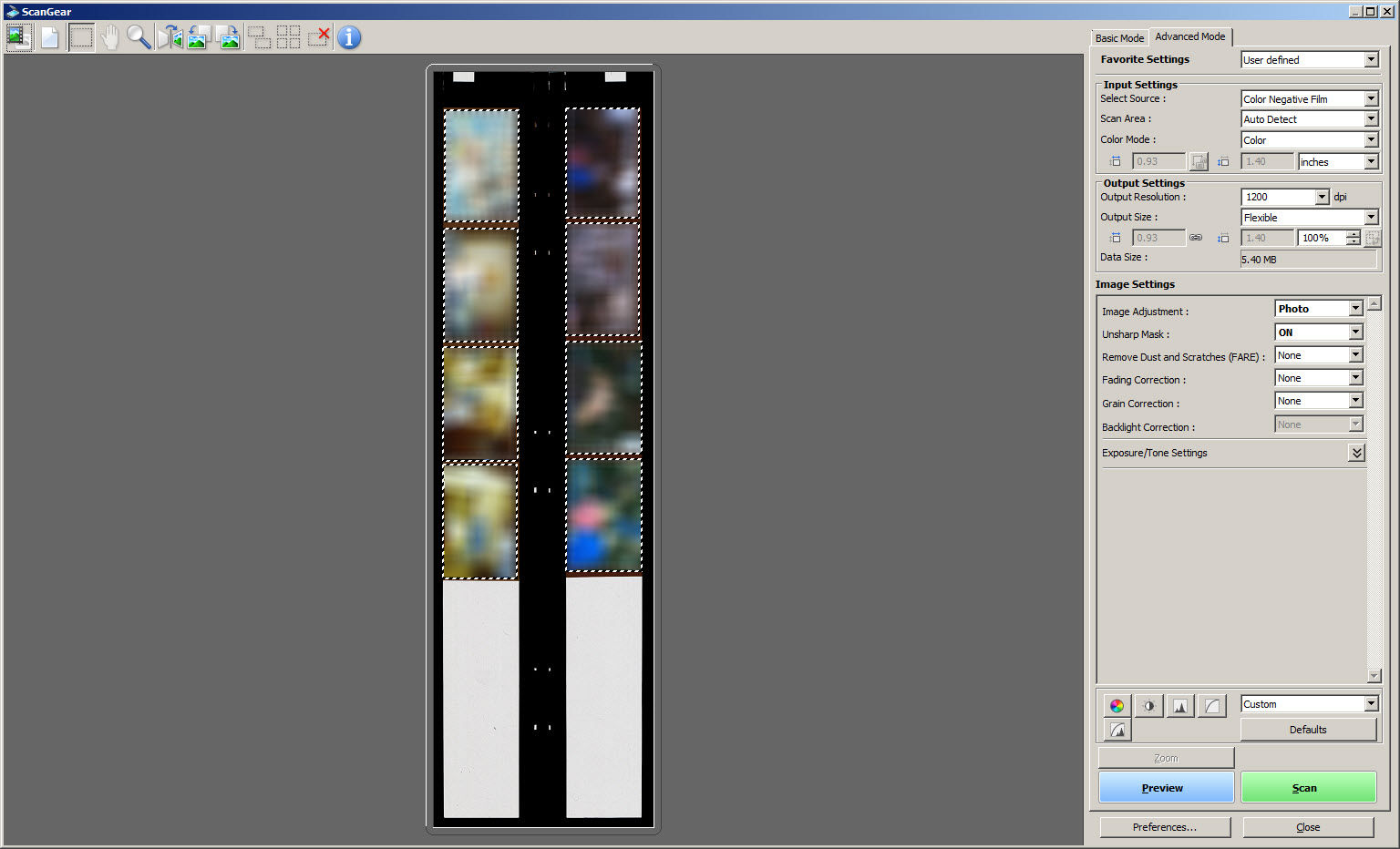The image size is (1400, 849).
Task: Click the blue Preview button
Action: [x=1166, y=787]
